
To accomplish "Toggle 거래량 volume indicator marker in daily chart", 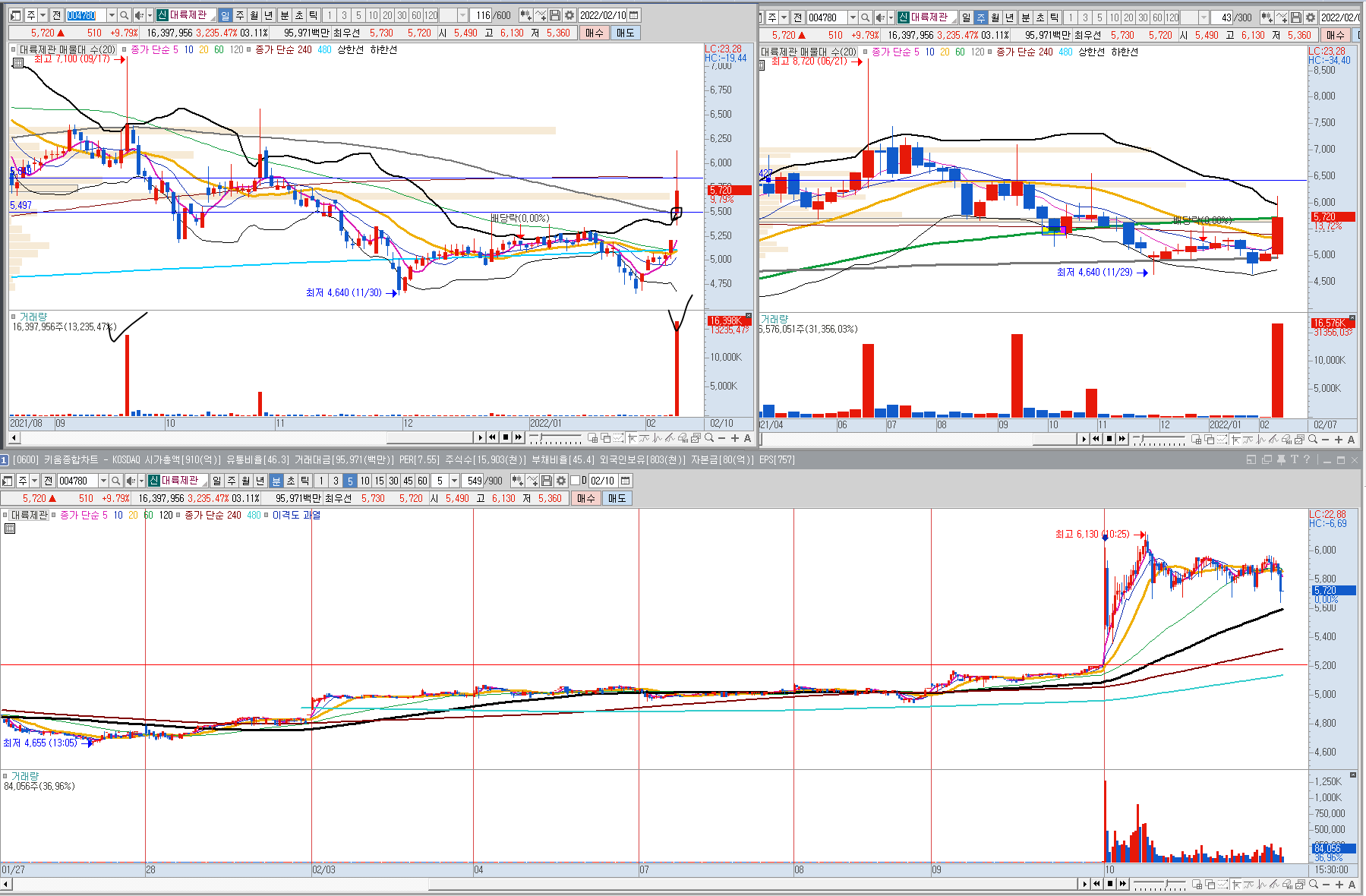I will click(14, 316).
